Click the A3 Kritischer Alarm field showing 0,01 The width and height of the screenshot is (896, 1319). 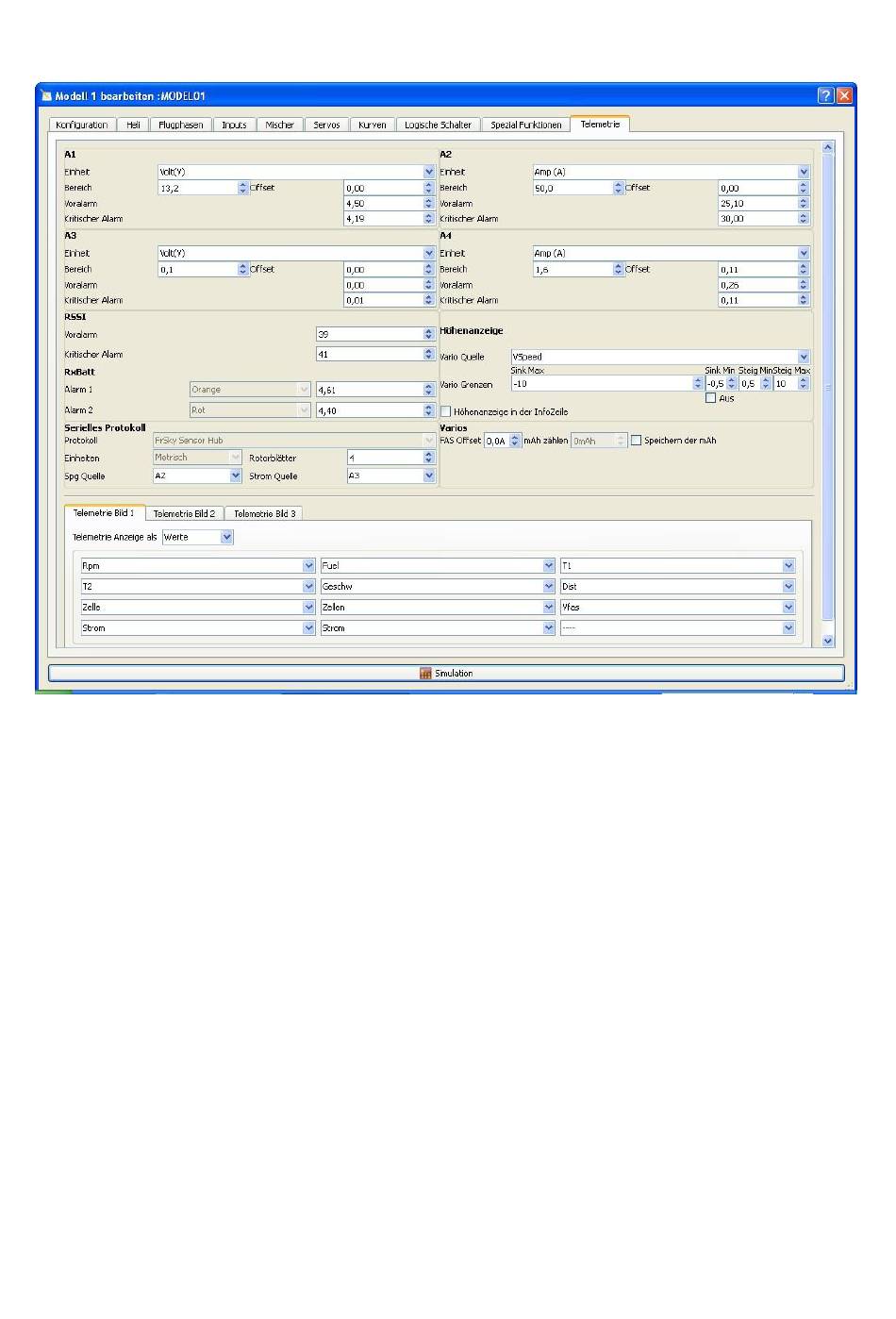pos(390,300)
